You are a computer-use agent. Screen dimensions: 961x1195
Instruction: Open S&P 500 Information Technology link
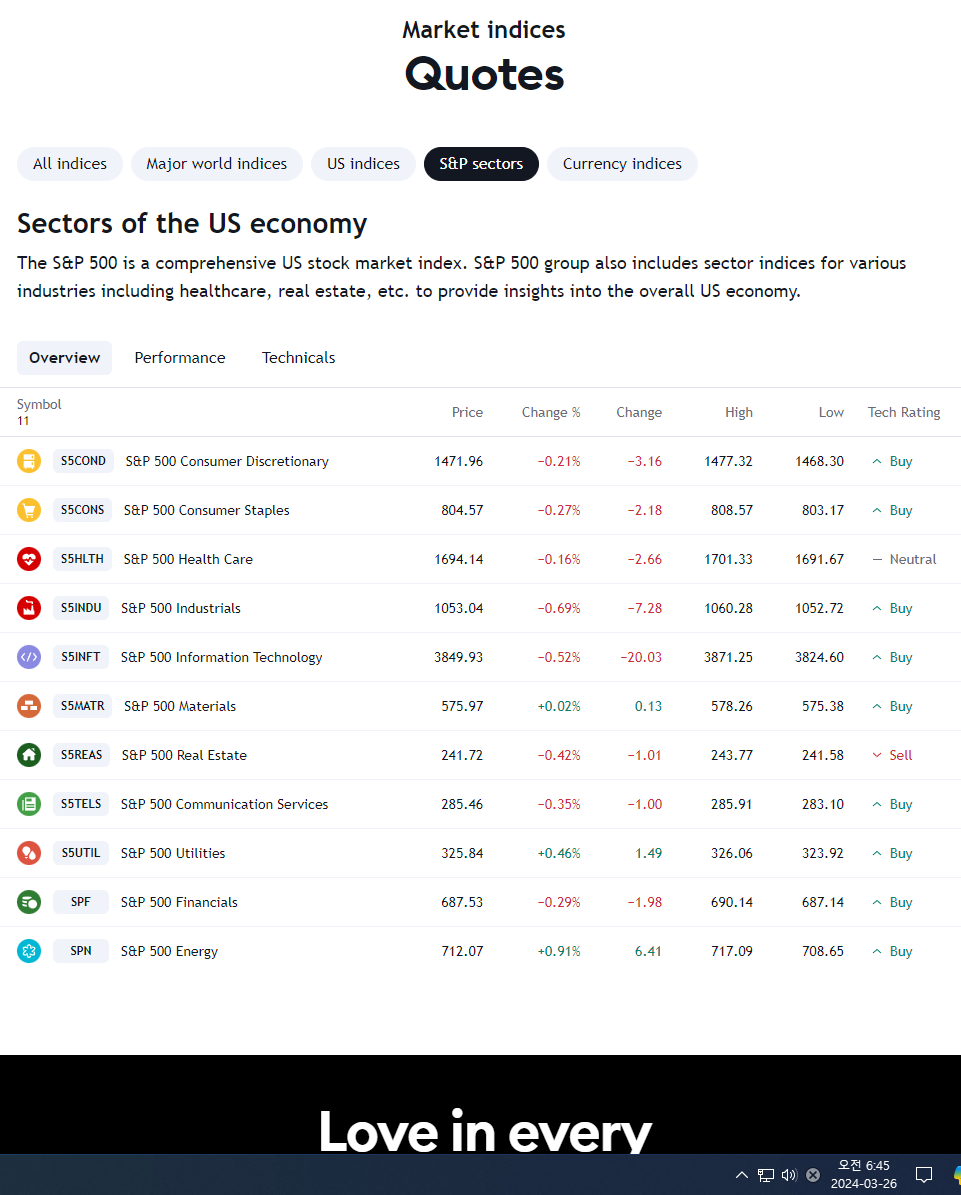221,657
